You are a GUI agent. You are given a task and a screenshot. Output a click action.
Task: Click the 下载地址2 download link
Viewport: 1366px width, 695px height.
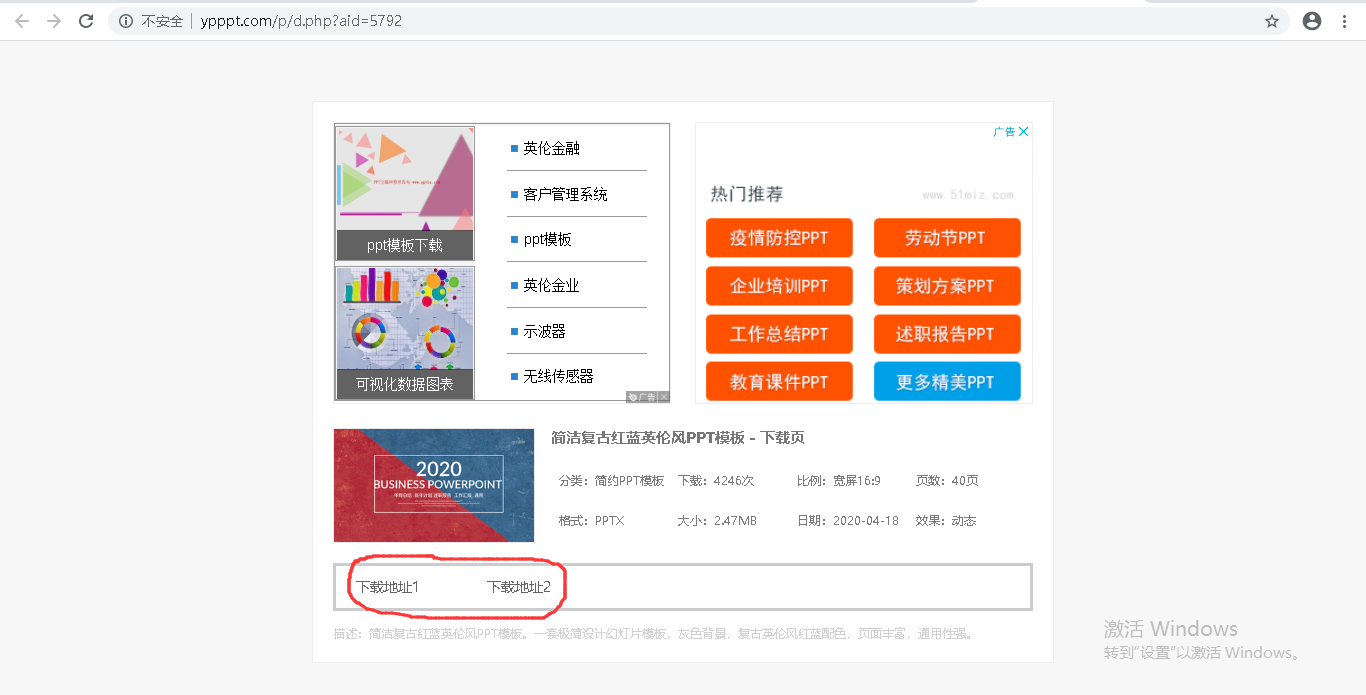coord(519,587)
